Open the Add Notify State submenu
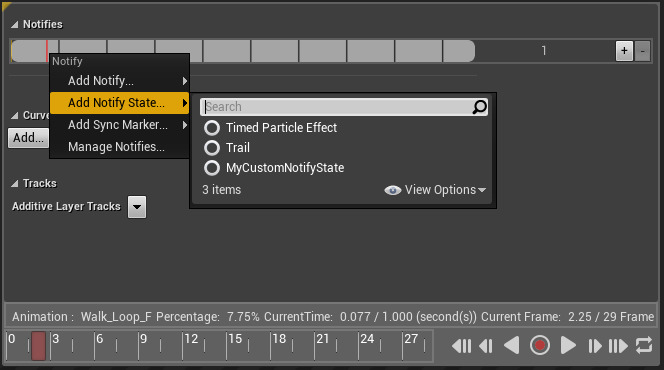Image resolution: width=664 pixels, height=370 pixels. point(119,102)
